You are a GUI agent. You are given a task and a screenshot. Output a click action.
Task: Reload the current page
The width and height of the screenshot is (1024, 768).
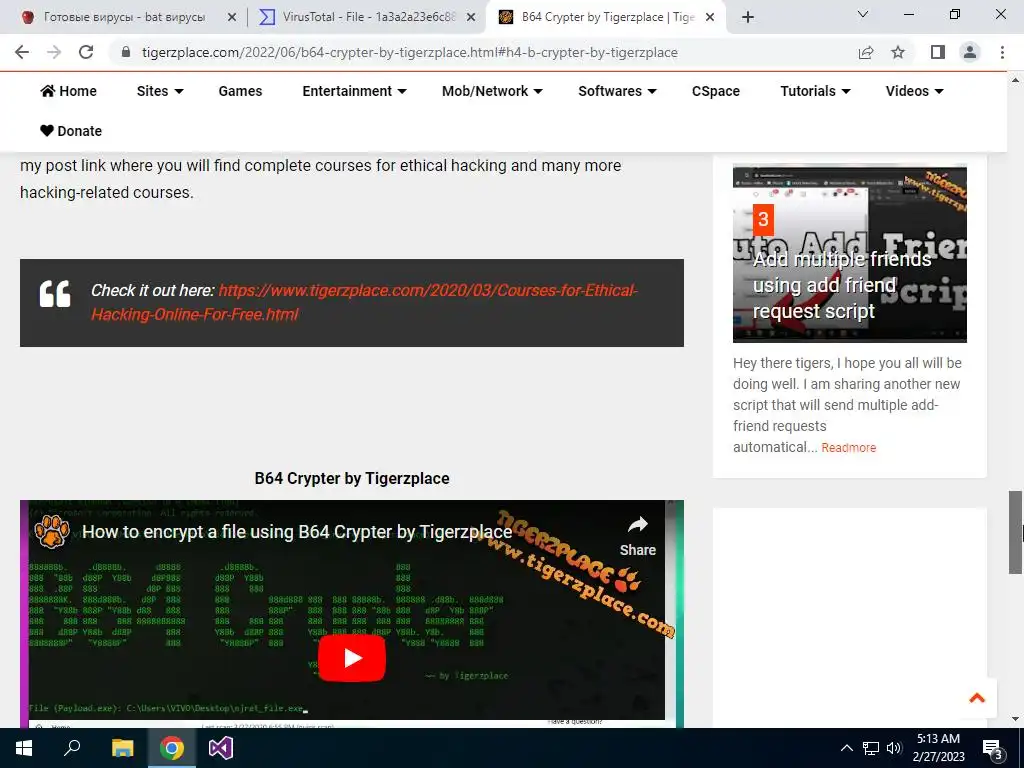click(86, 52)
